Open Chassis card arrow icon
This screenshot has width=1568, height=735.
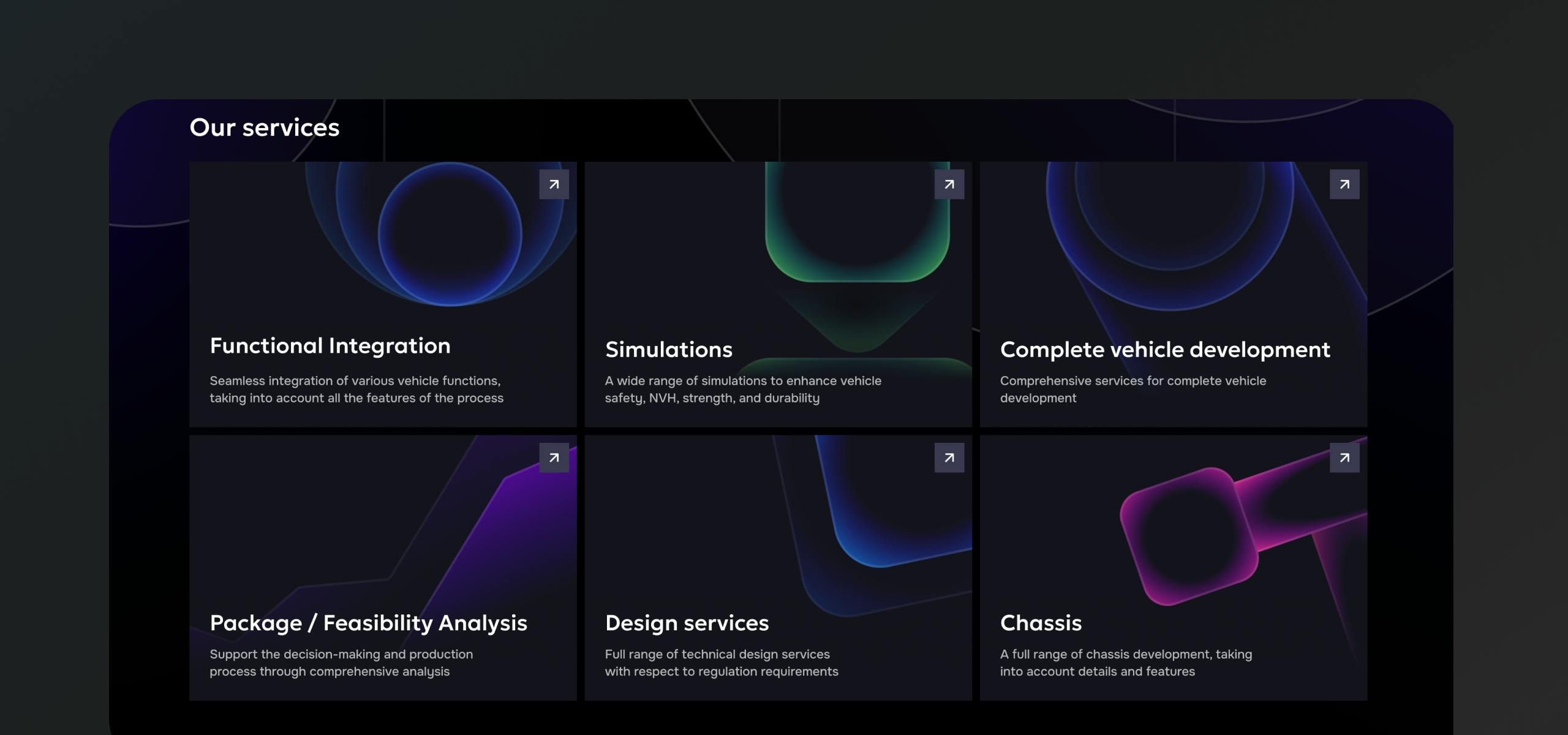tap(1344, 458)
